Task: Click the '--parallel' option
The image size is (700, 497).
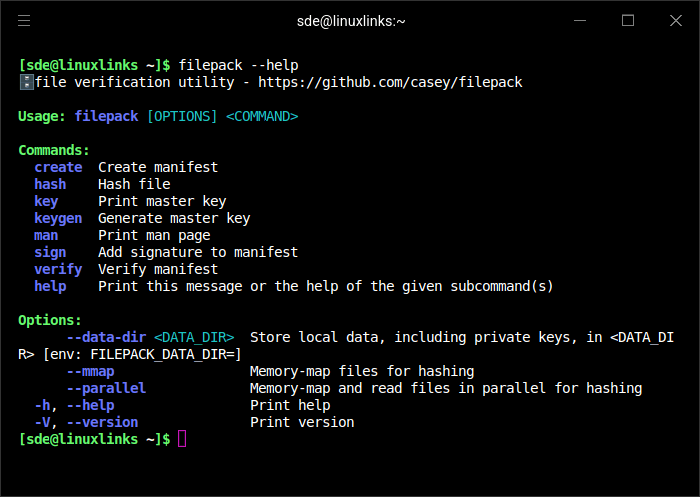Action: (x=106, y=388)
